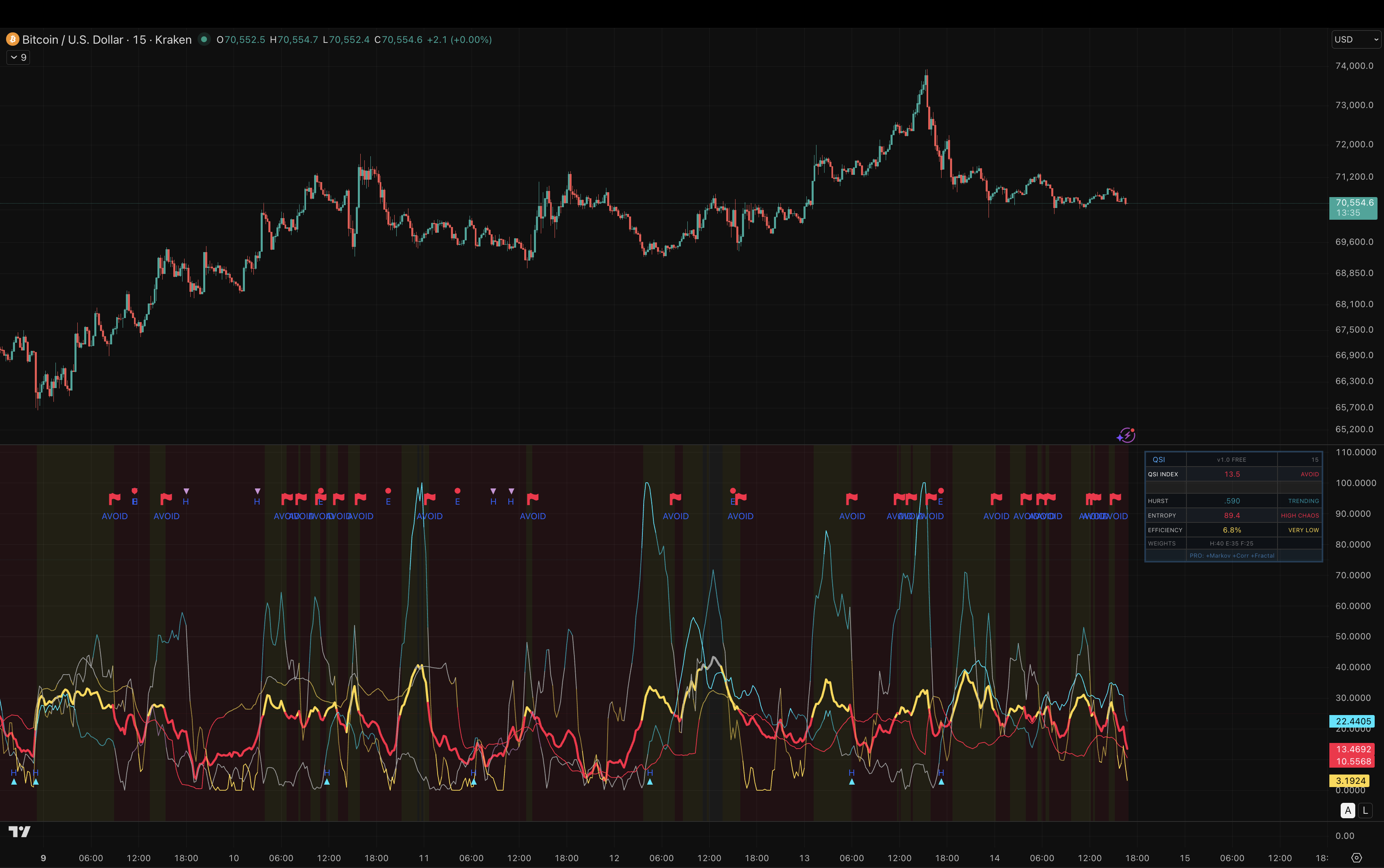Click the sparkle chart-assistant icon near the price pane

click(1127, 435)
